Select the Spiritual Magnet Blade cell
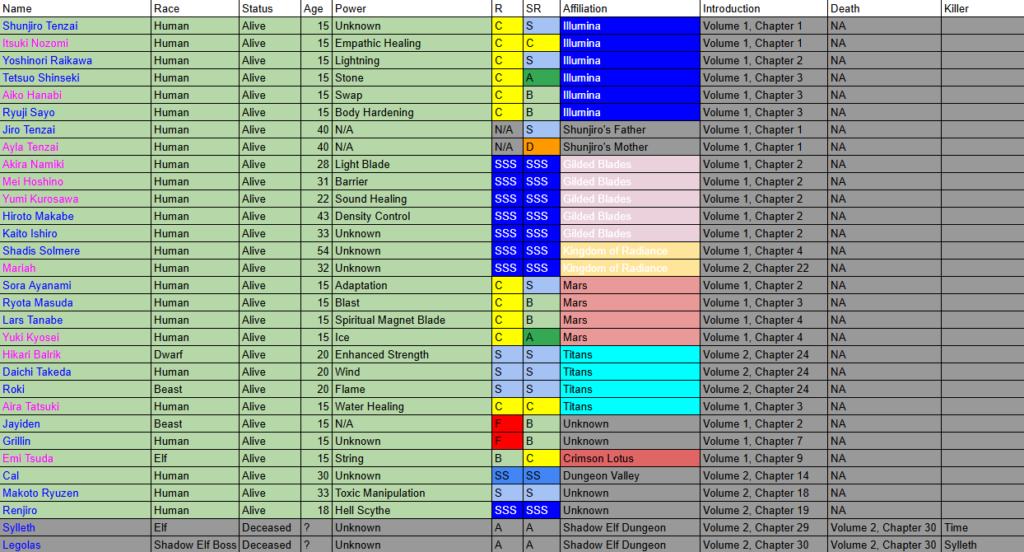 pyautogui.click(x=389, y=320)
